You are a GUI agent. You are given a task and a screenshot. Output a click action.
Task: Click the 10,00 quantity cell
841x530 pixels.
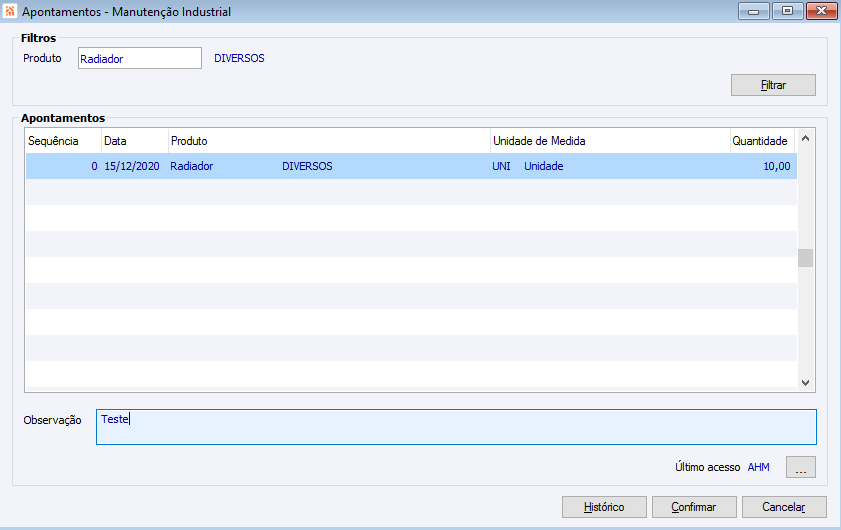777,166
